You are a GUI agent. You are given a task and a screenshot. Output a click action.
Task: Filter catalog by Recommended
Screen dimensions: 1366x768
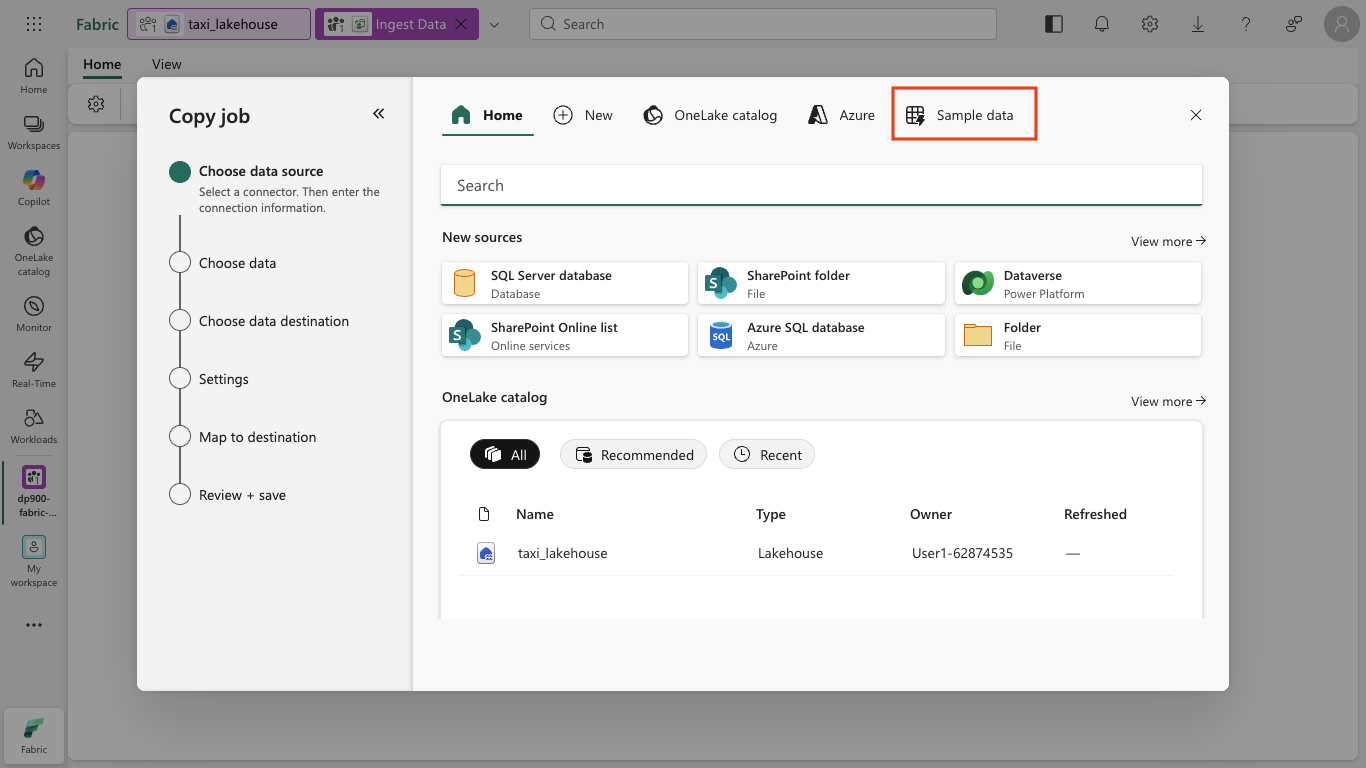coord(633,455)
